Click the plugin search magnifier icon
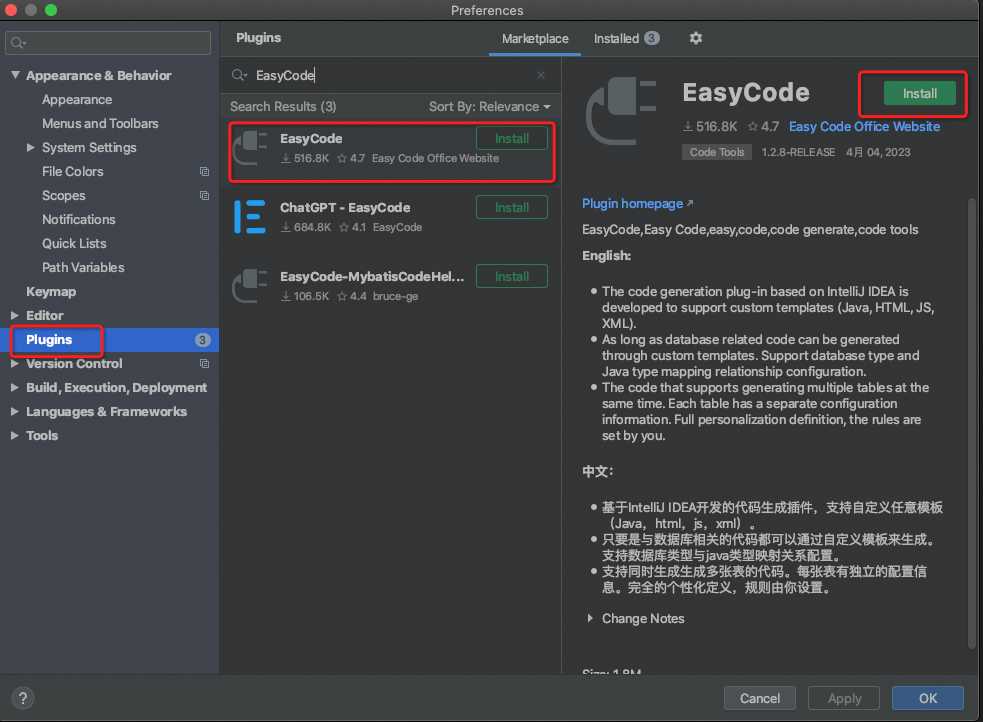Viewport: 983px width, 722px height. coord(239,75)
